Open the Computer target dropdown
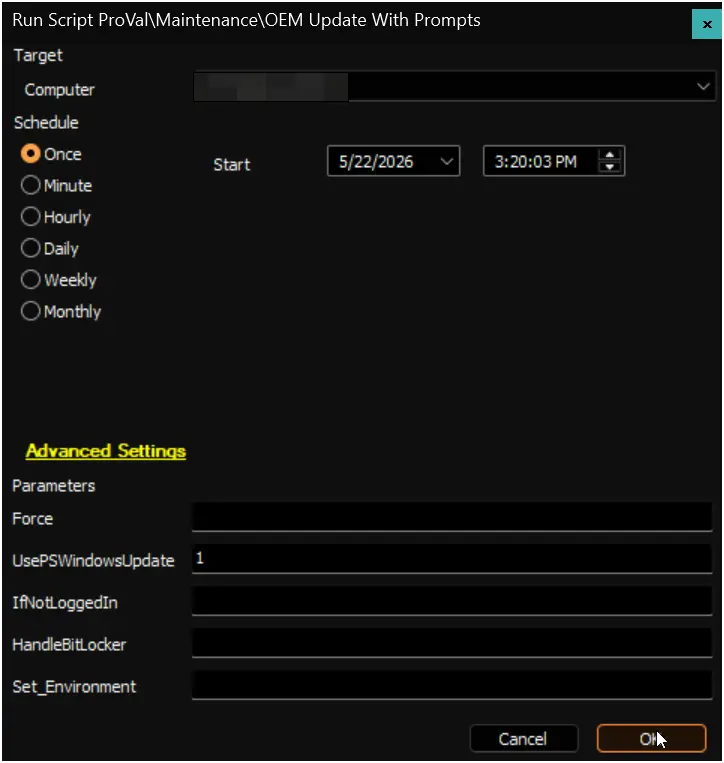Viewport: 724px width, 763px height. tap(702, 87)
